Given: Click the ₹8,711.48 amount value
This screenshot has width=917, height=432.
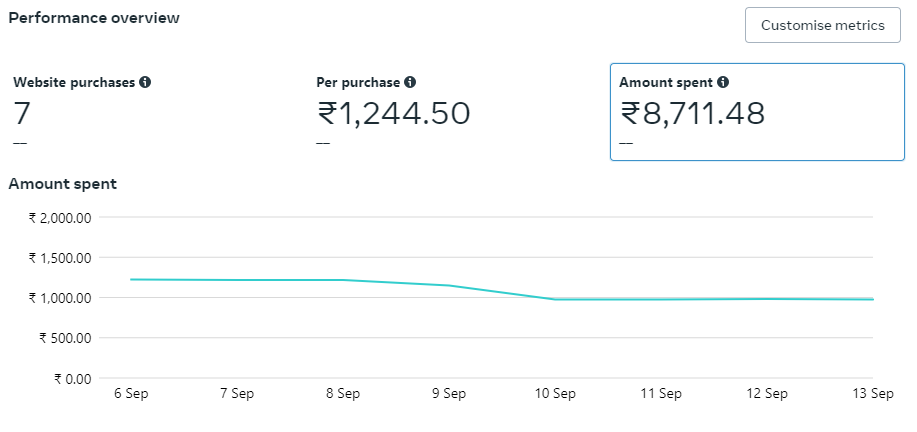Looking at the screenshot, I should (x=693, y=114).
